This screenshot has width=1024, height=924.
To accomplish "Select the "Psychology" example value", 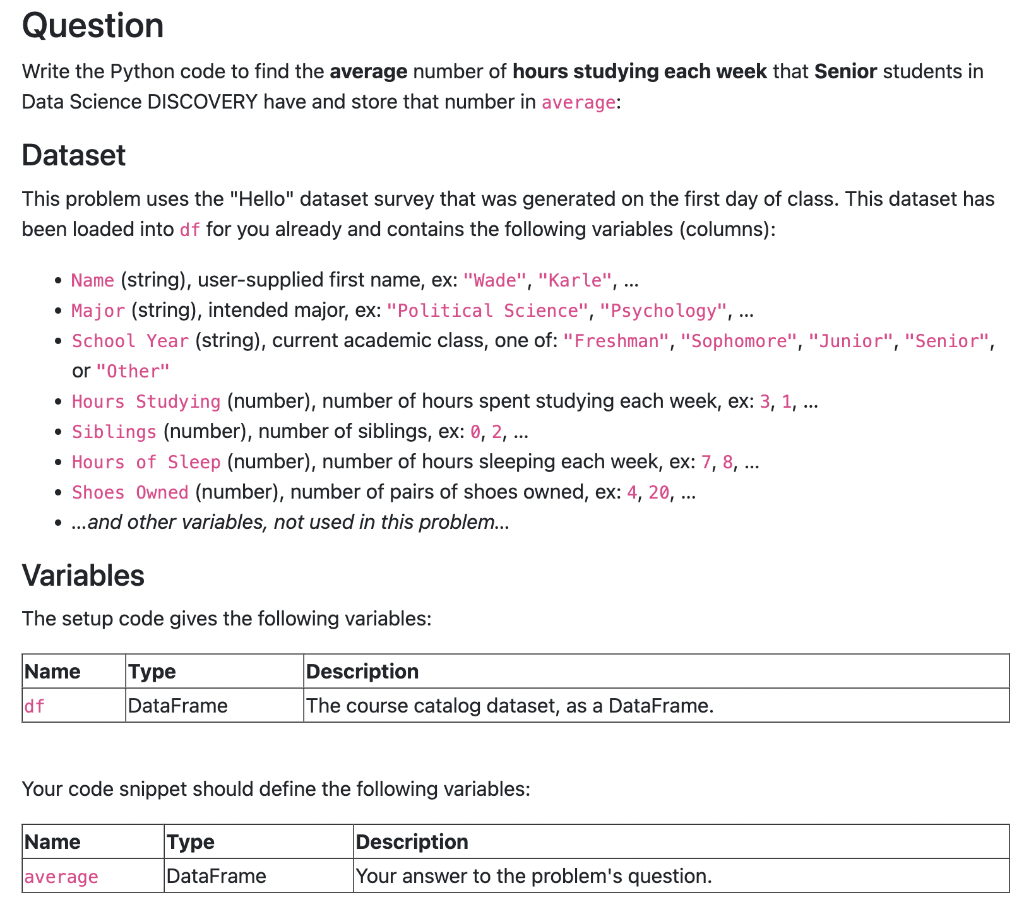I will click(x=665, y=311).
